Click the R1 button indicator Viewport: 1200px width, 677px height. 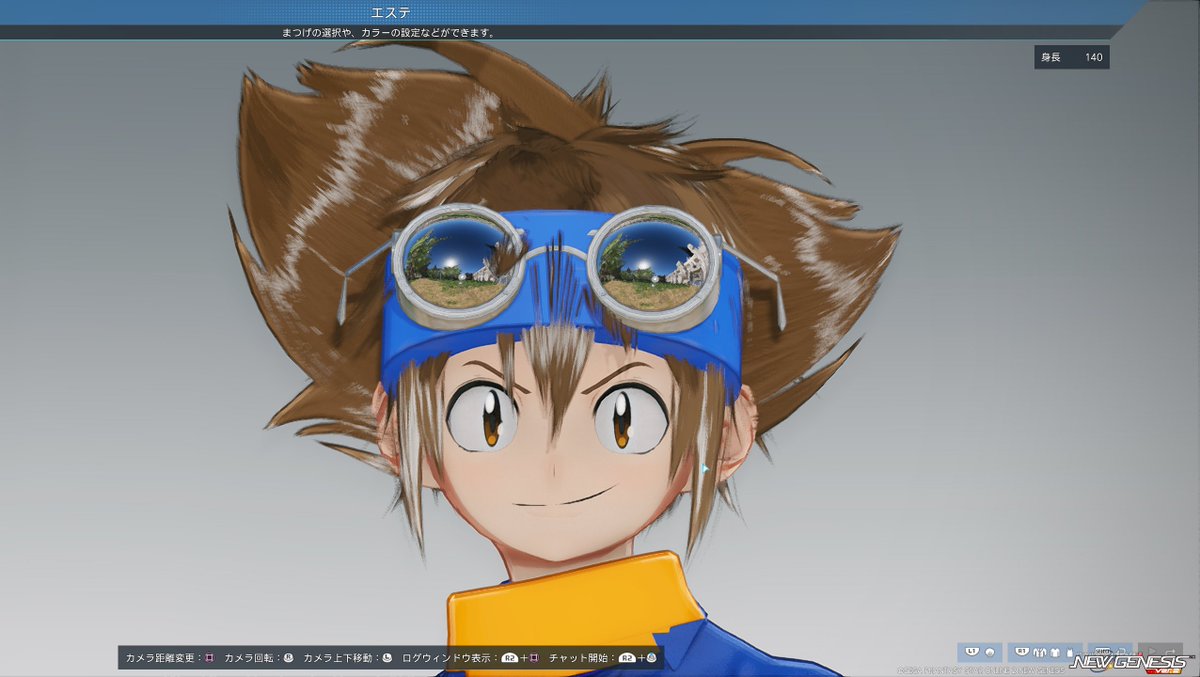click(x=1022, y=651)
